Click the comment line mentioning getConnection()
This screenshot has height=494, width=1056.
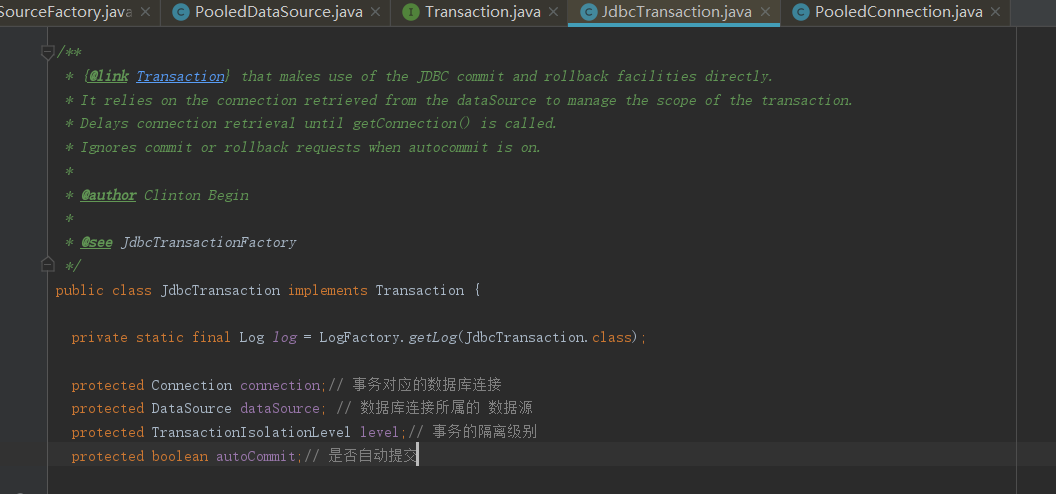[319, 124]
